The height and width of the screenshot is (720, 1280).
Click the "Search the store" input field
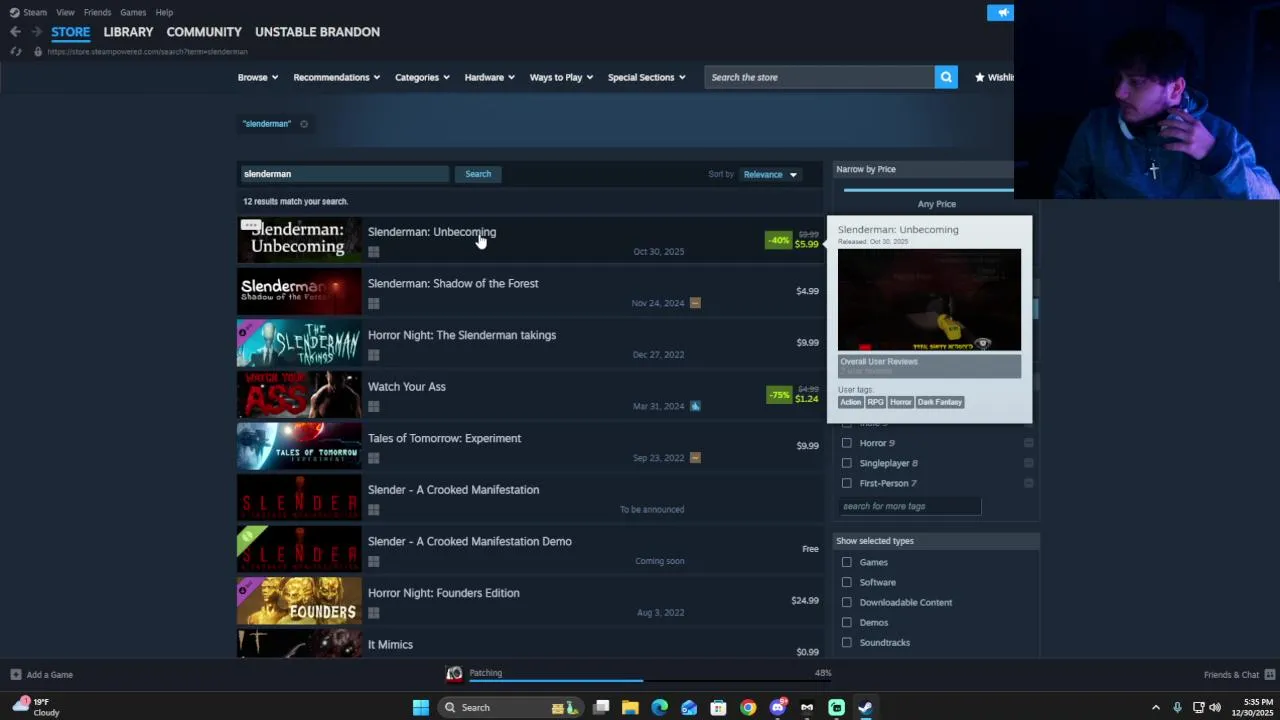point(819,77)
